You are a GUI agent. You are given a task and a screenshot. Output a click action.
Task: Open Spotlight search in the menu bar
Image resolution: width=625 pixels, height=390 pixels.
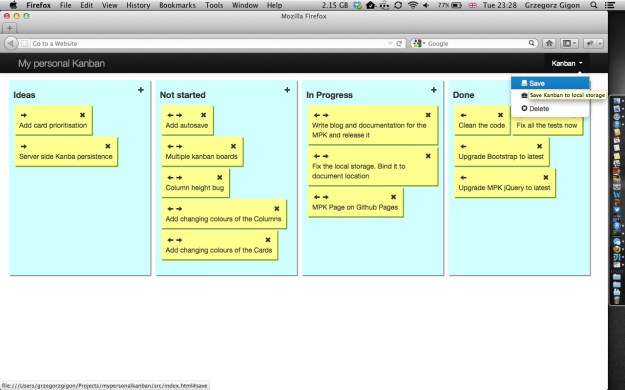[594, 5]
